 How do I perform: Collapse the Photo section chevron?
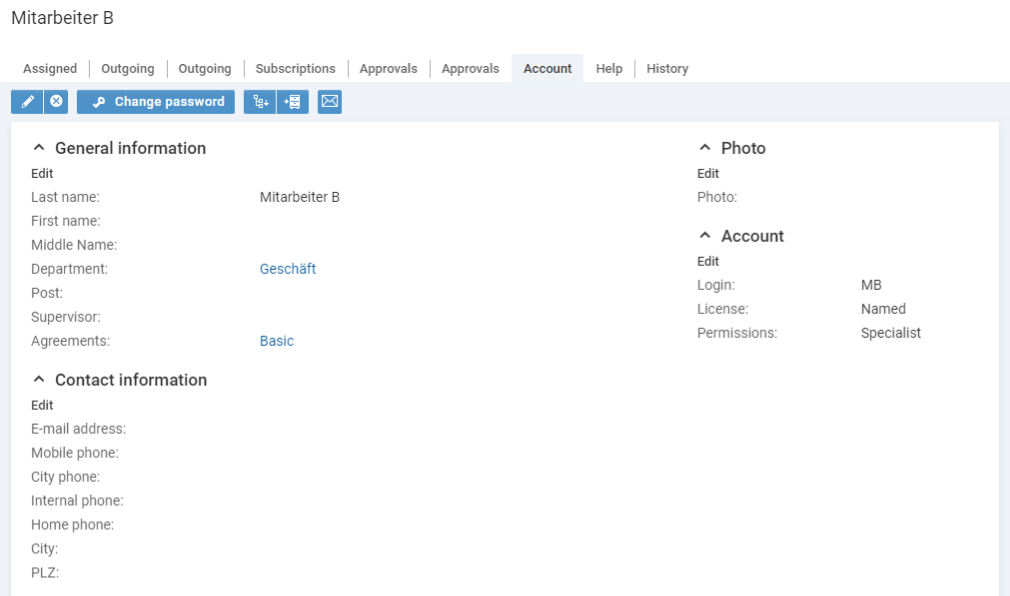coord(705,149)
